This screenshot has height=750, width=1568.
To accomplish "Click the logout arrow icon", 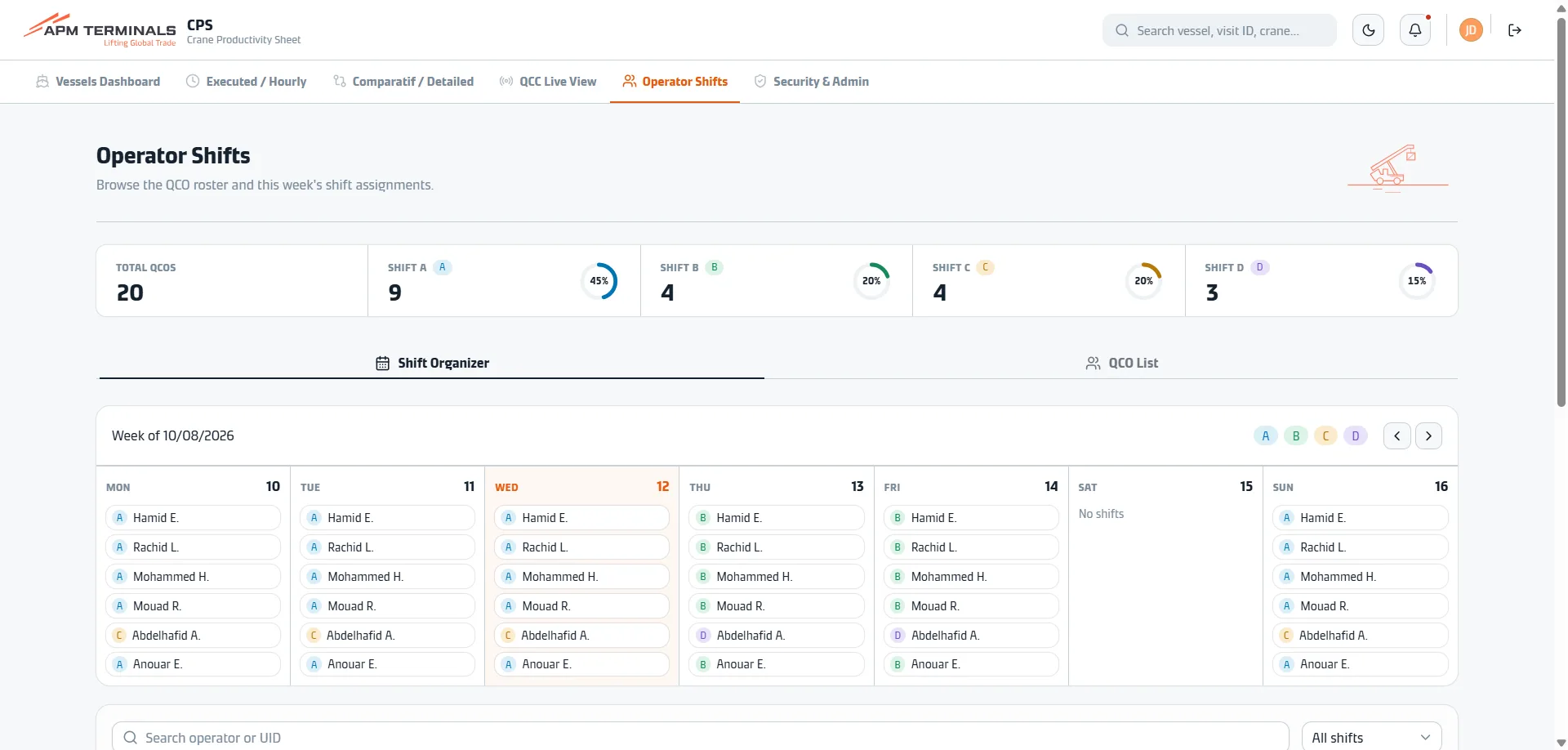I will pyautogui.click(x=1515, y=30).
